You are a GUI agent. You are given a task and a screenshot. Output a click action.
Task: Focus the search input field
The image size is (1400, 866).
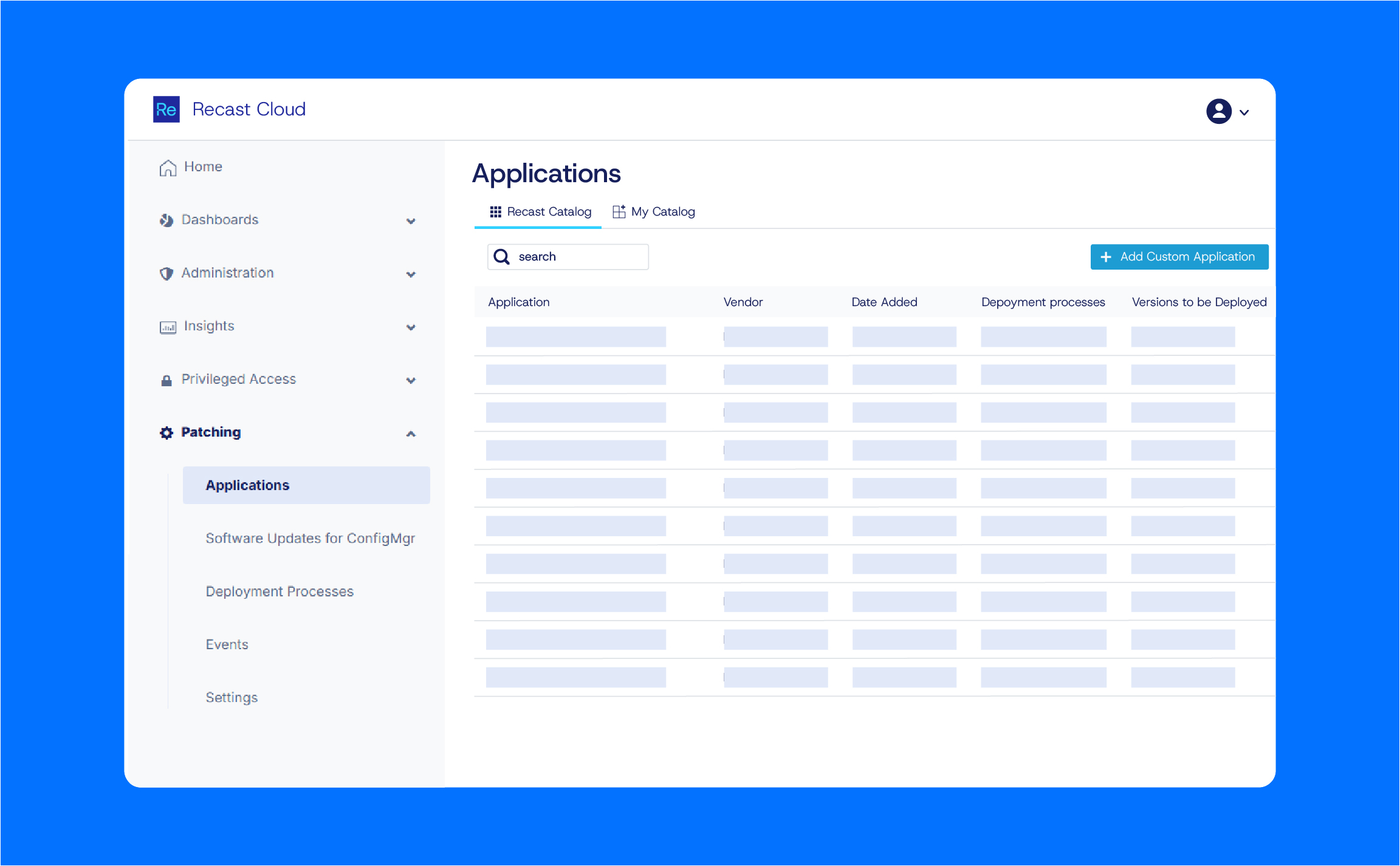568,257
